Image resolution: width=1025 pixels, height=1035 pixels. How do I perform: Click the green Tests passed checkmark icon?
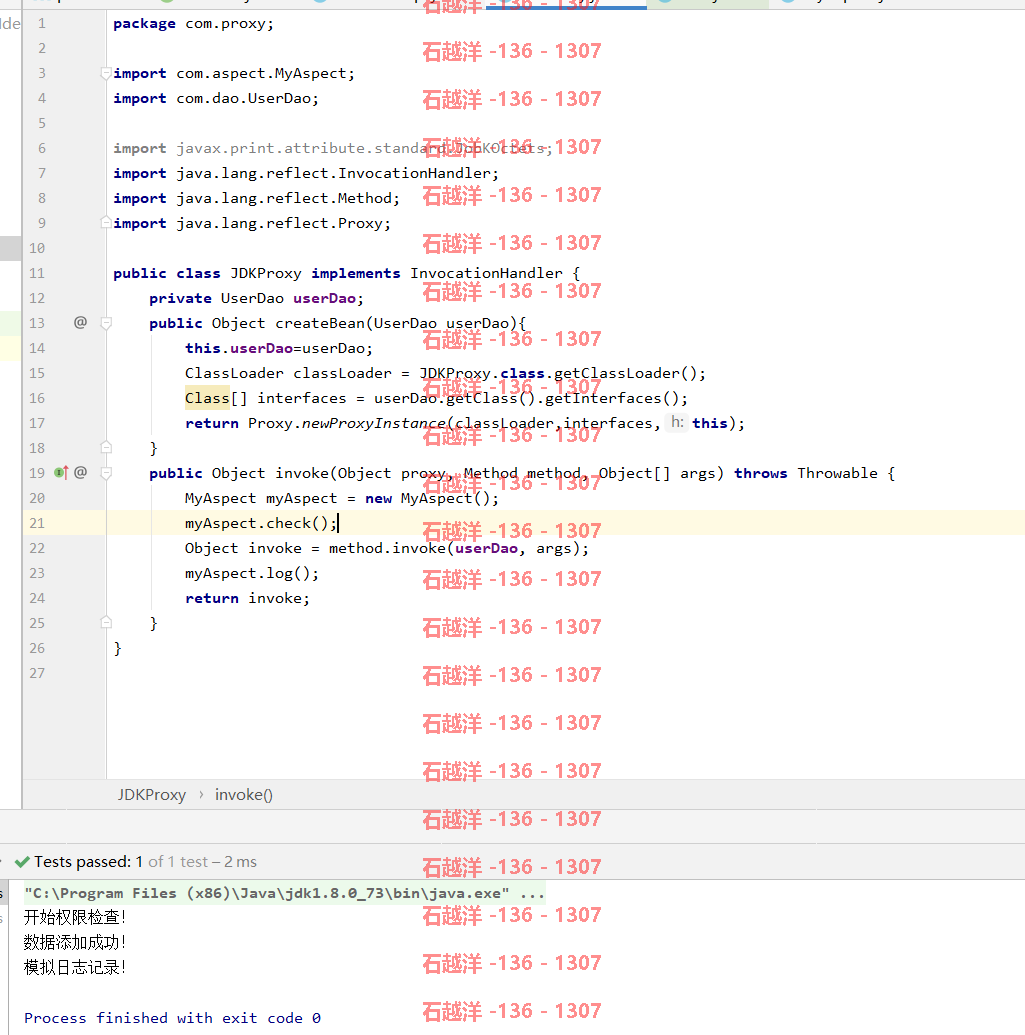pyautogui.click(x=22, y=862)
